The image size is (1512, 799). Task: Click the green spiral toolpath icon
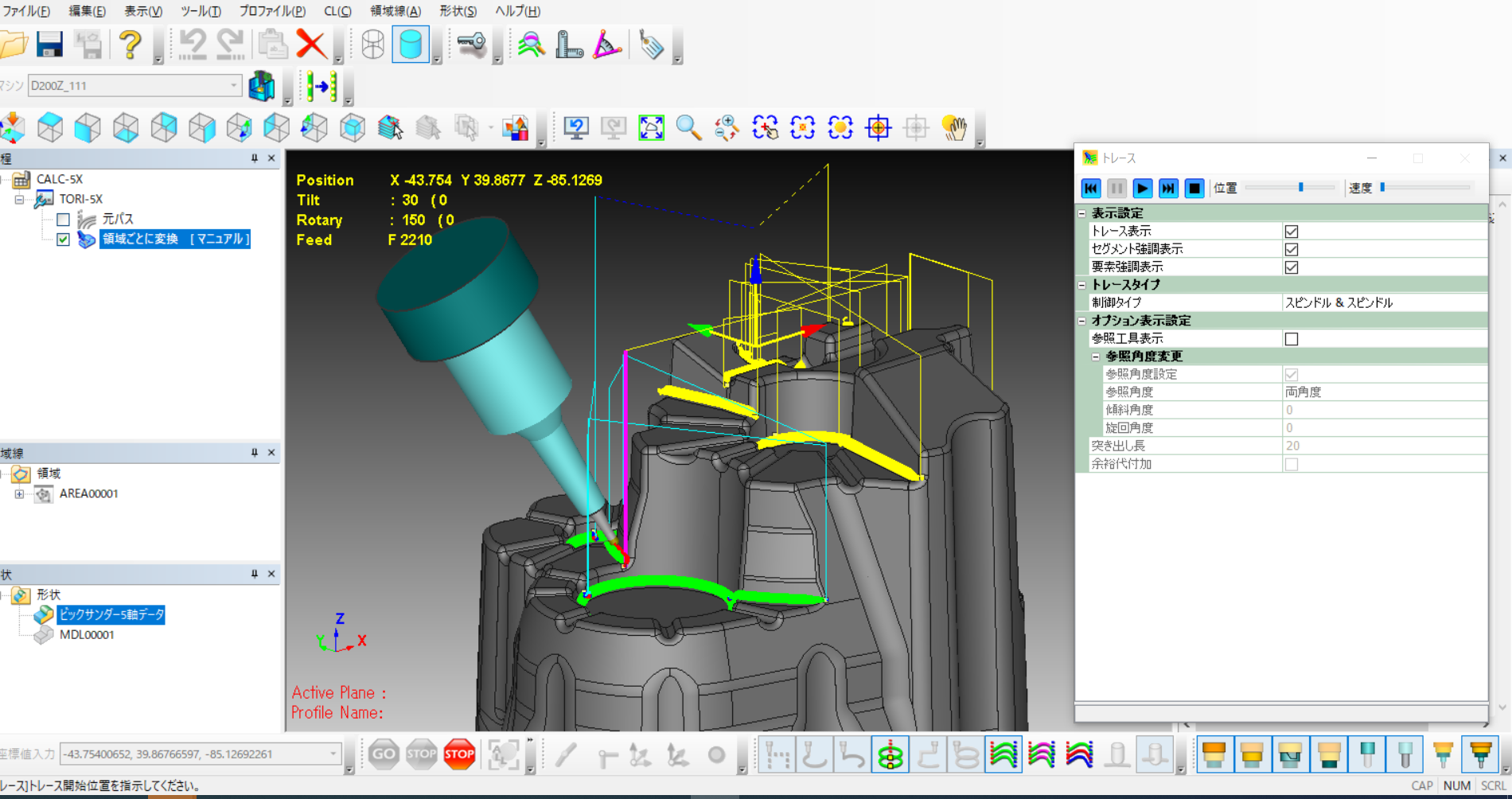tap(890, 754)
